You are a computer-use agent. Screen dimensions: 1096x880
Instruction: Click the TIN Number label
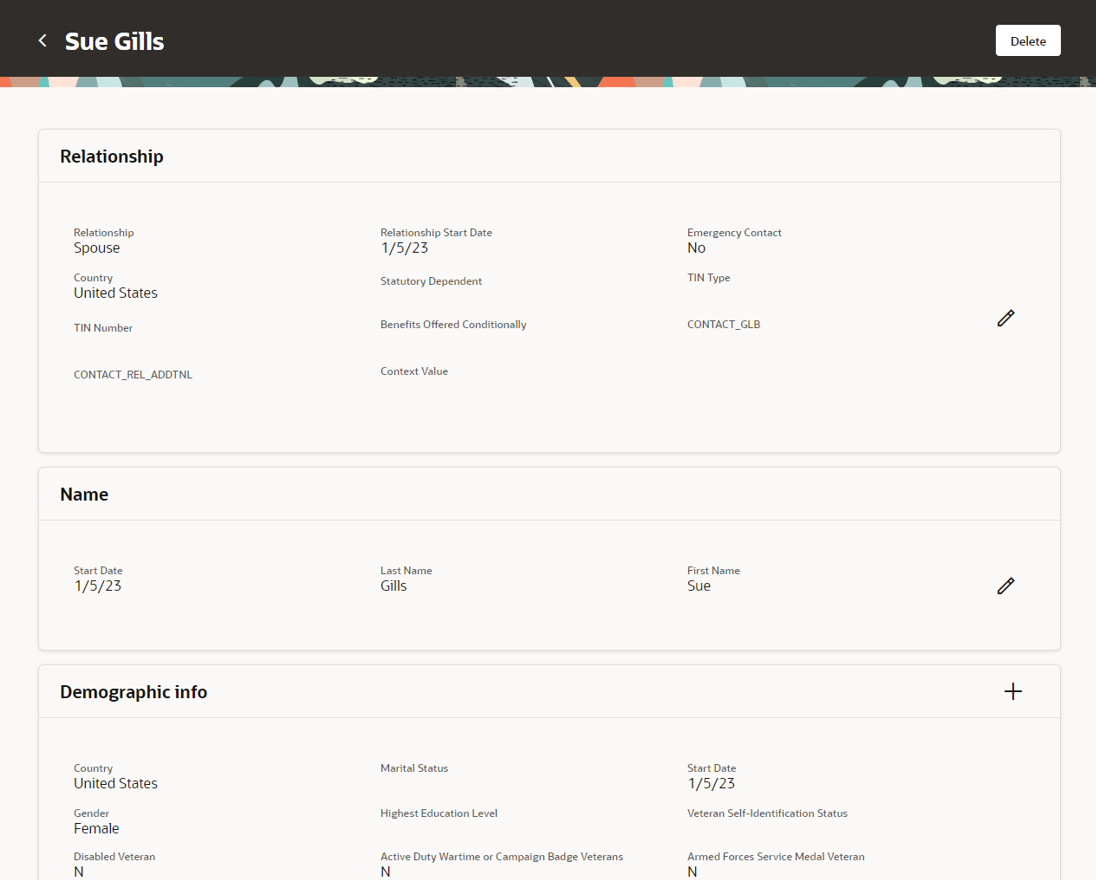tap(103, 328)
